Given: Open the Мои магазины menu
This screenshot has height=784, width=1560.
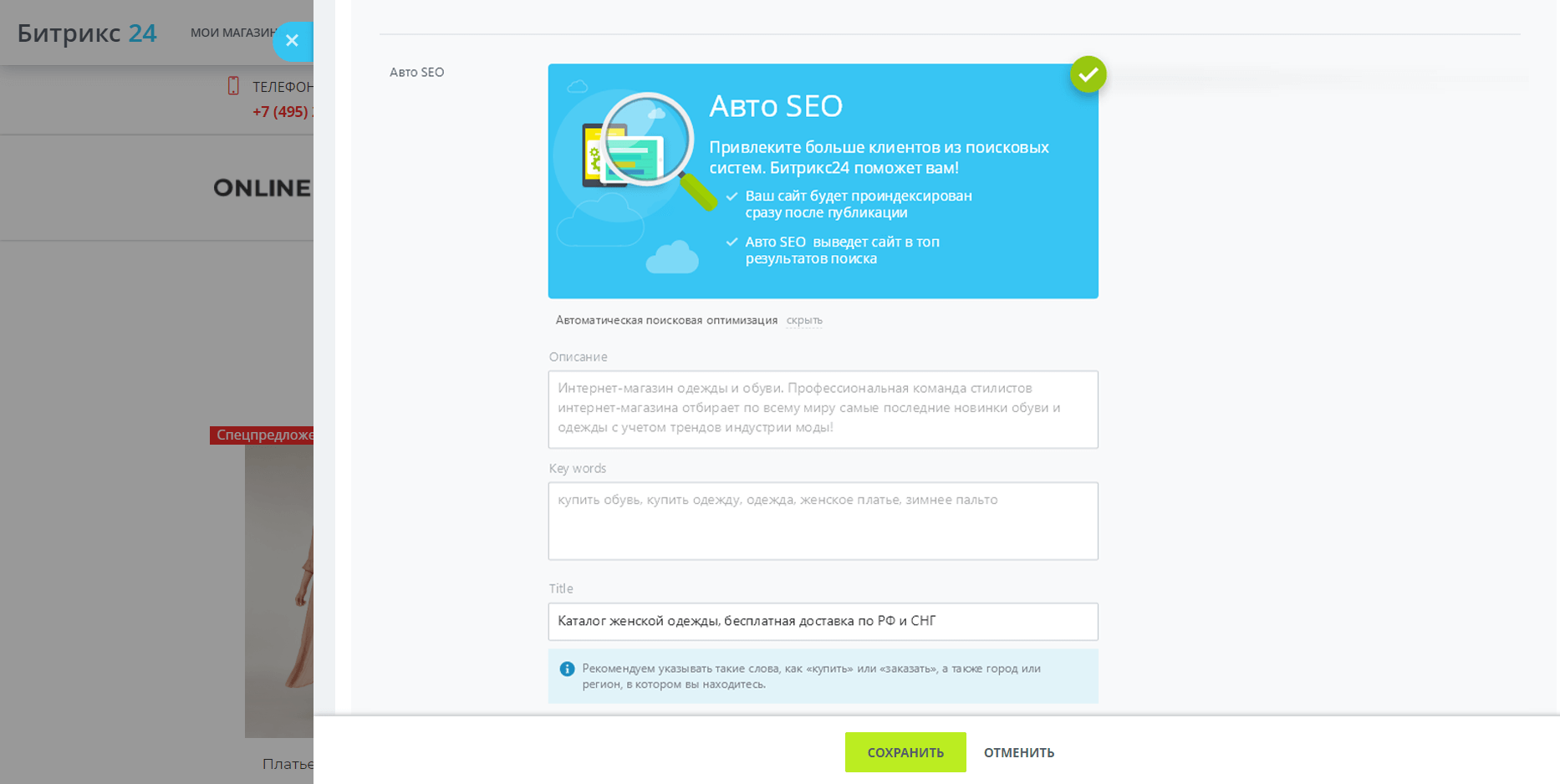Looking at the screenshot, I should tap(232, 33).
